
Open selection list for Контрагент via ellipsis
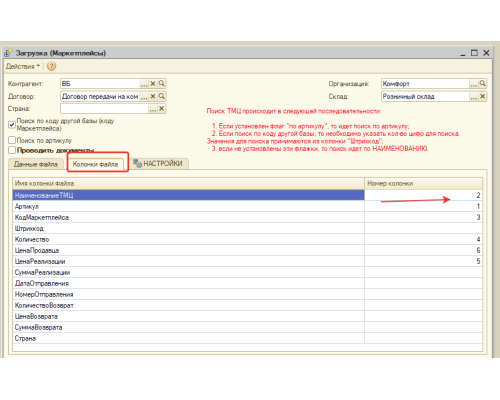point(144,84)
